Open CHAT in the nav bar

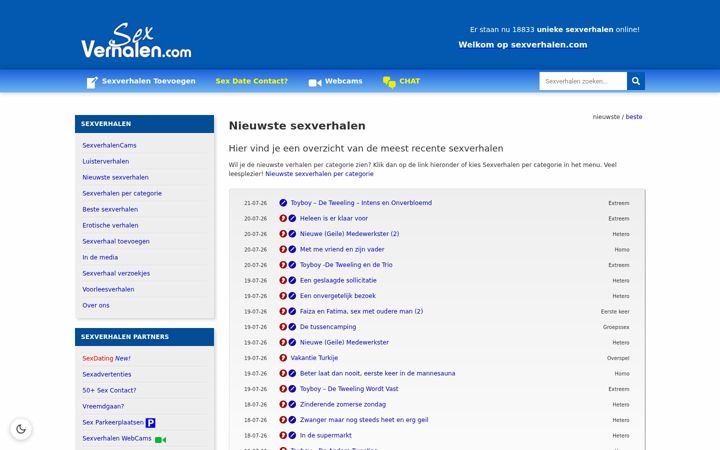[410, 81]
